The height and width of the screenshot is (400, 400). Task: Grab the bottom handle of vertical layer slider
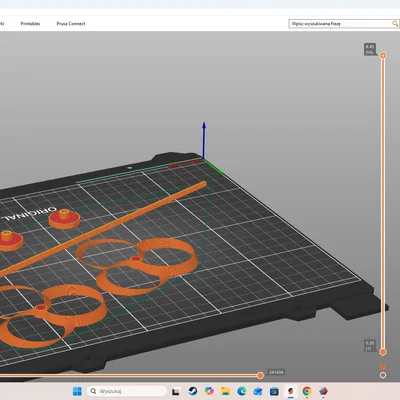click(x=383, y=352)
